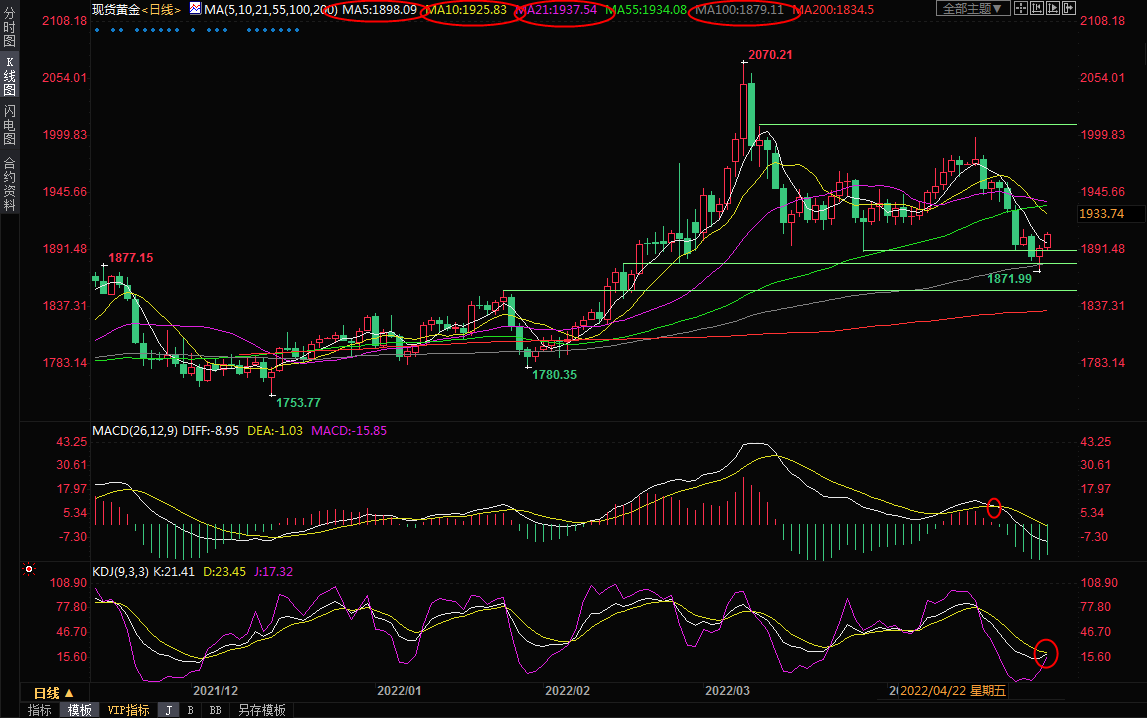Open the VIP指标 tab
The width and height of the screenshot is (1147, 718).
(x=128, y=710)
